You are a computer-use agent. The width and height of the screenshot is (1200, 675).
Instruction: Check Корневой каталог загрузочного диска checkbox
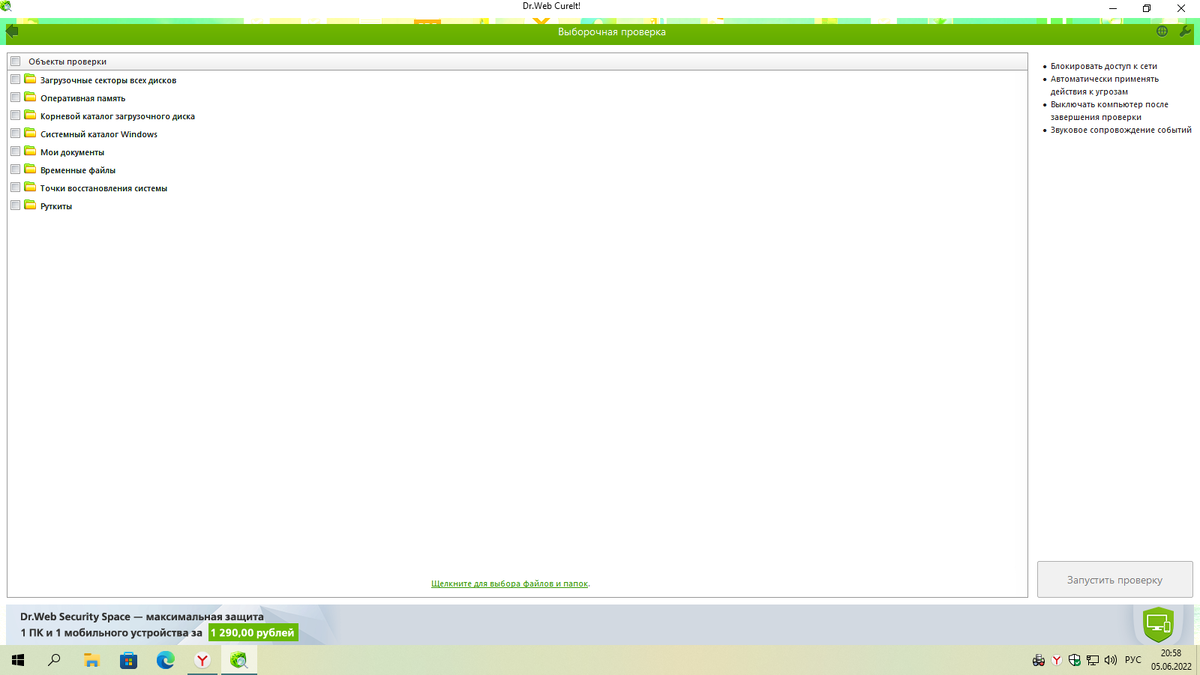click(15, 116)
